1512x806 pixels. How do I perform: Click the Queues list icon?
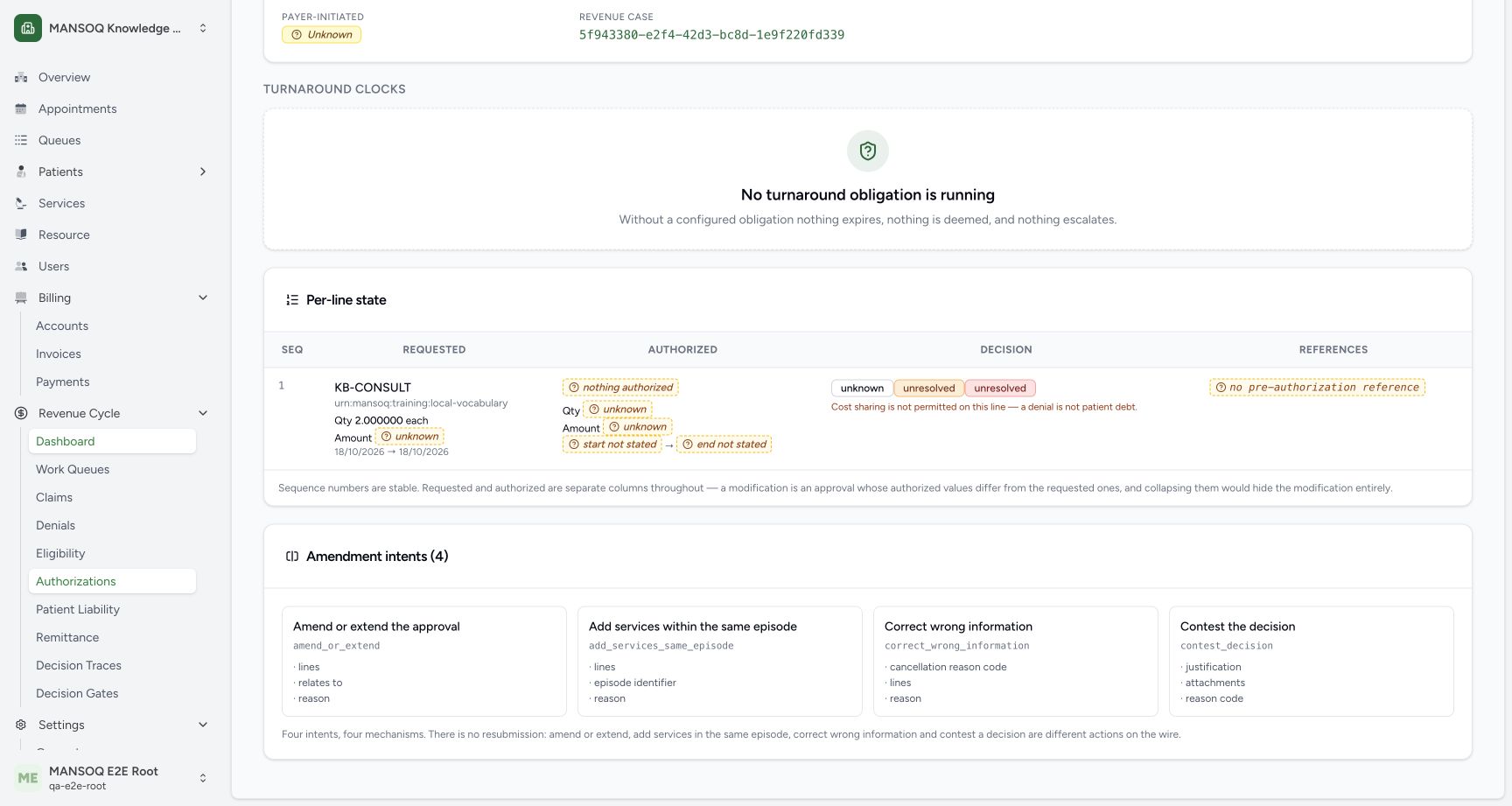click(x=21, y=141)
